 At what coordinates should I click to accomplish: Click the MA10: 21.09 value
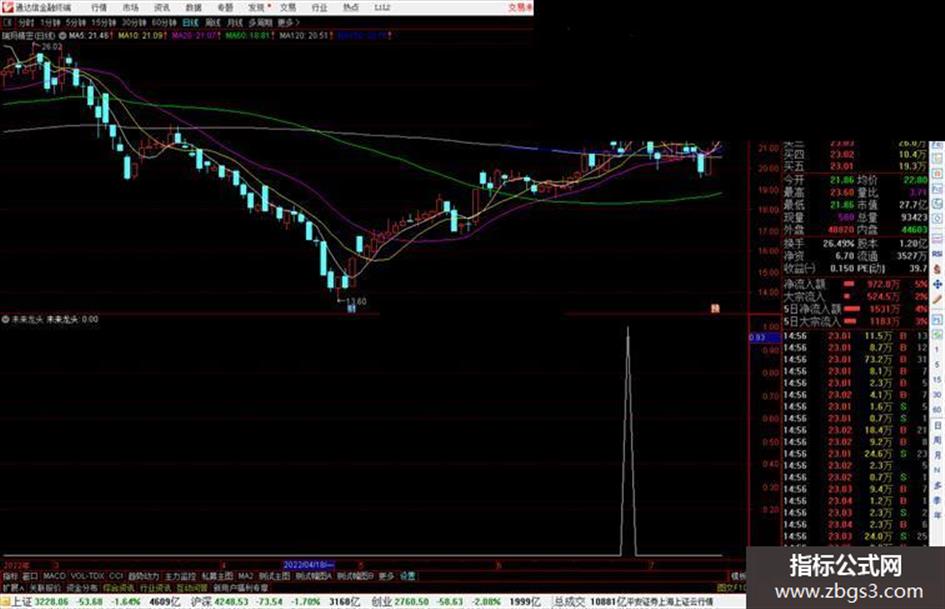tap(141, 36)
